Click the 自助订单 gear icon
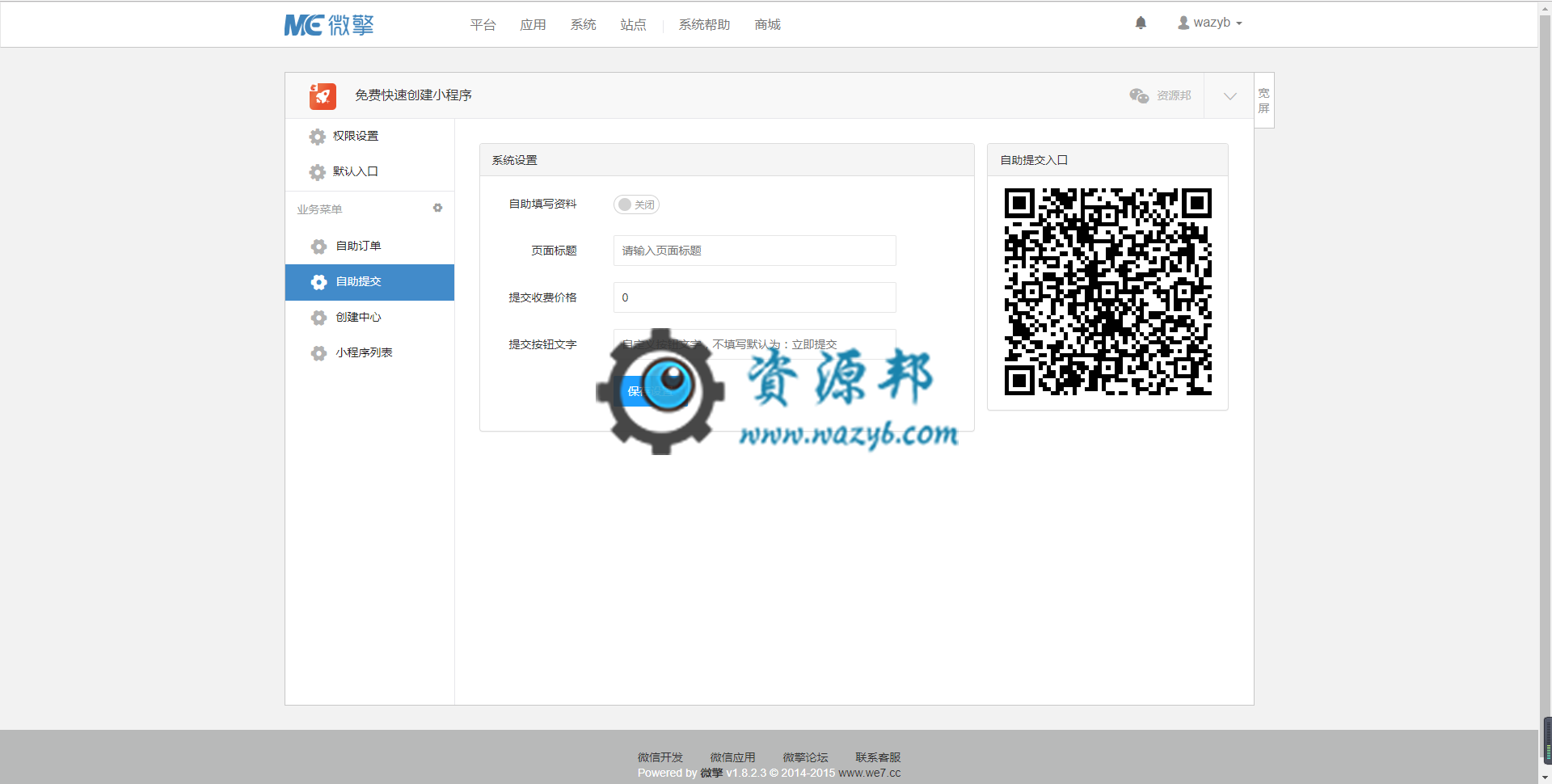The height and width of the screenshot is (784, 1552). [x=319, y=247]
